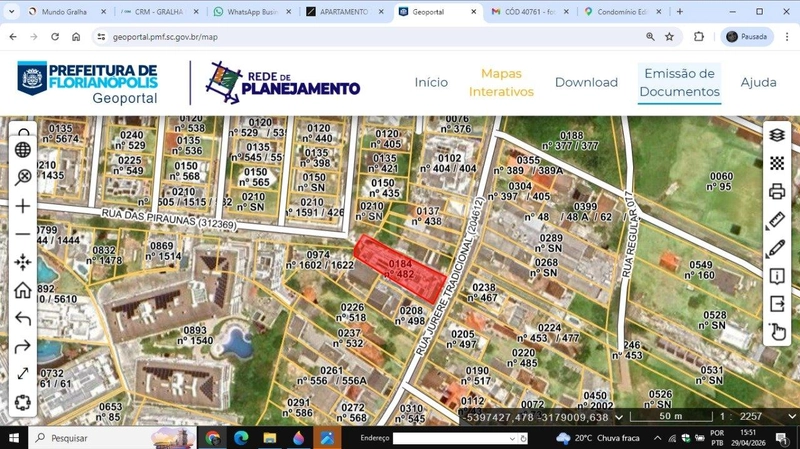Screen dimensions: 800x449
Task: Click parcel label 0974 nº 1602 / 1622
Action: pyautogui.click(x=319, y=260)
